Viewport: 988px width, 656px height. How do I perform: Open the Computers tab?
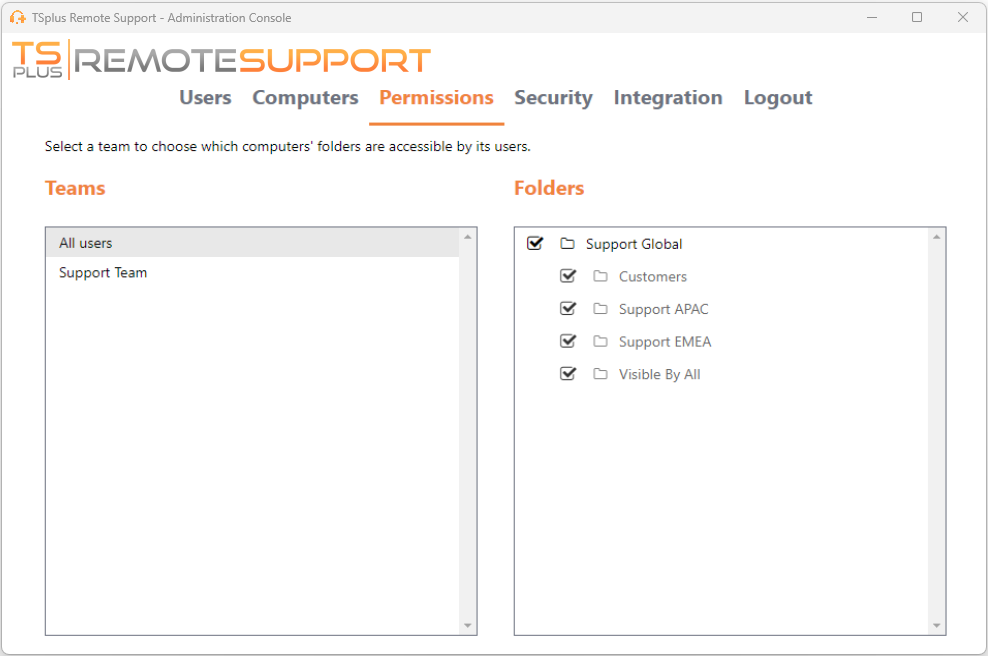[x=305, y=97]
